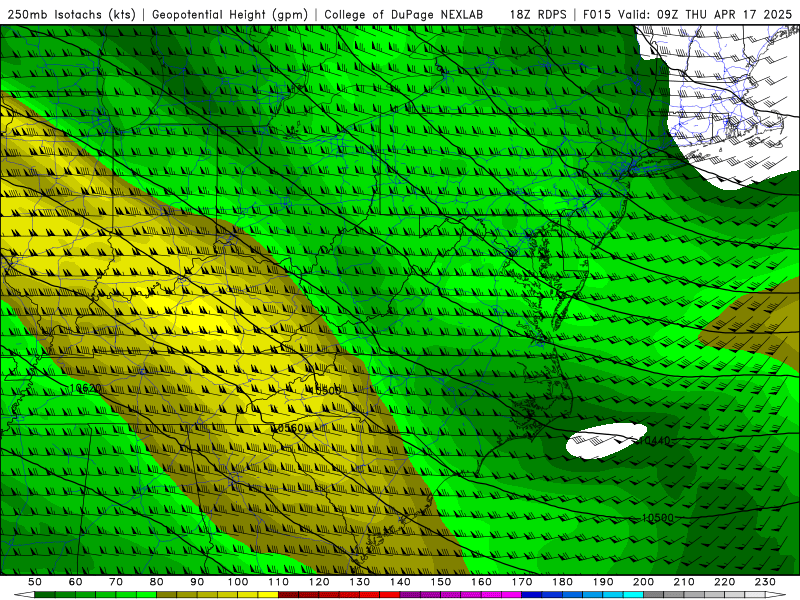The image size is (800, 600).
Task: Select the dark gray swatch just right of 200
Action: [x=654, y=595]
